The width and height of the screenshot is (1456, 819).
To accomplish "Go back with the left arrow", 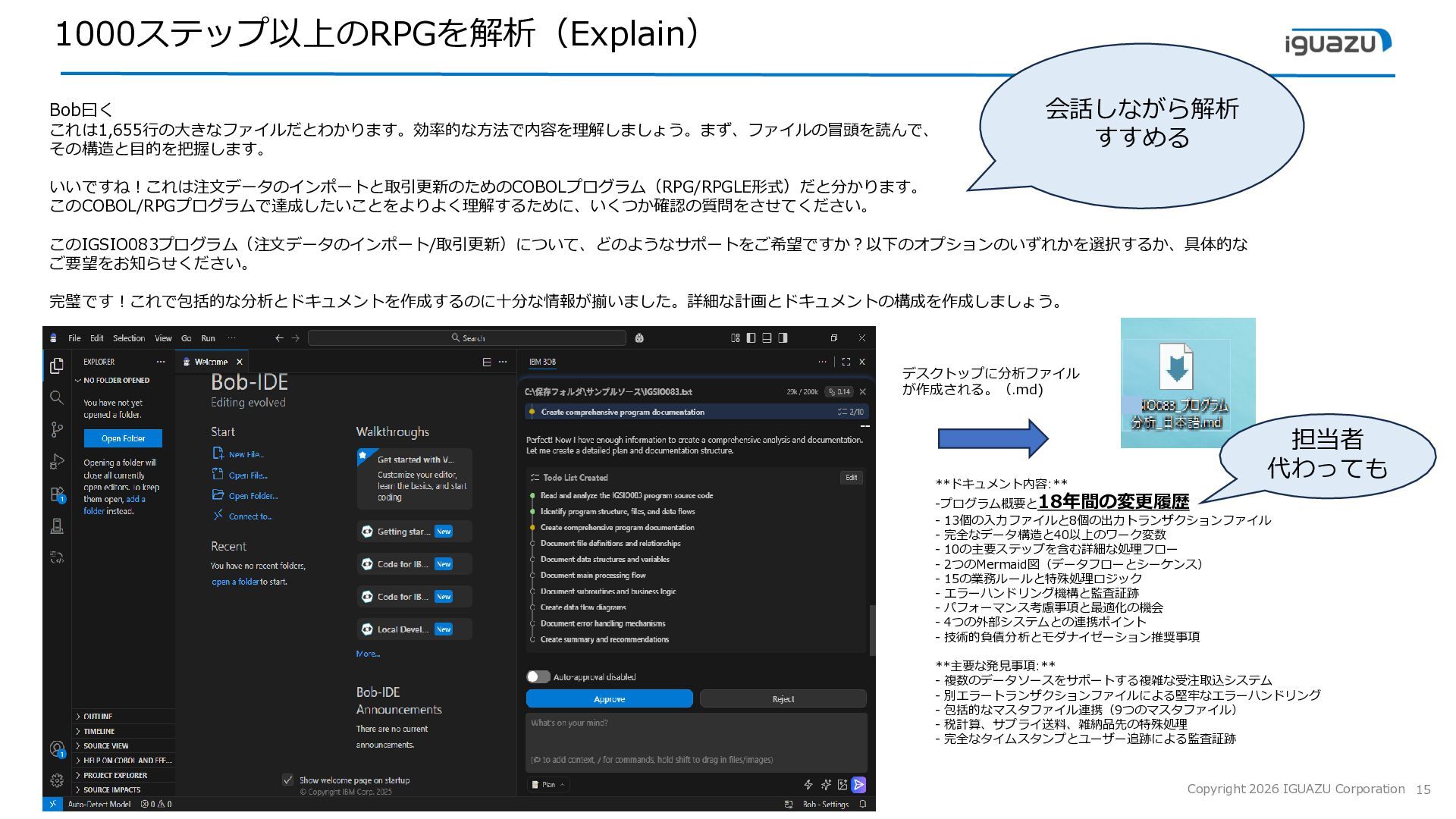I will click(279, 338).
